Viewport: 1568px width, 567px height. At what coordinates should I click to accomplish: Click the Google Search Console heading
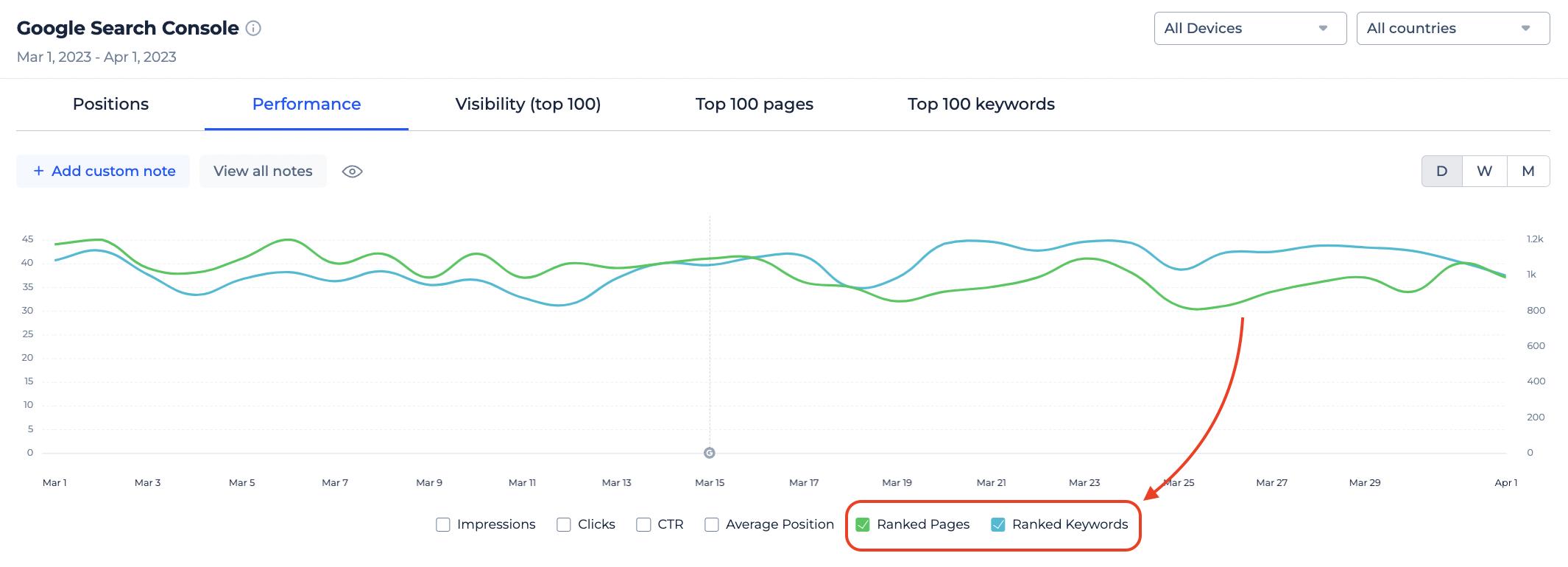pyautogui.click(x=127, y=28)
